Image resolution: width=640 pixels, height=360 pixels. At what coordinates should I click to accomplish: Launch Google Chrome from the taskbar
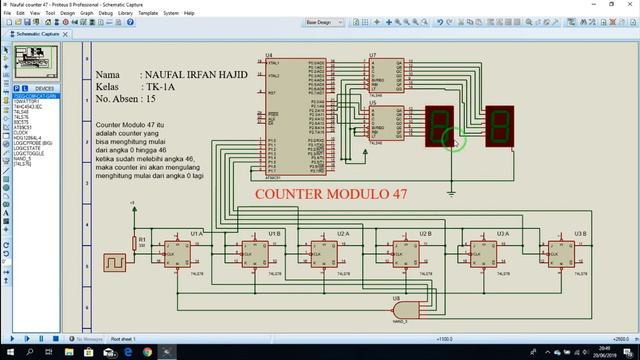(x=147, y=352)
